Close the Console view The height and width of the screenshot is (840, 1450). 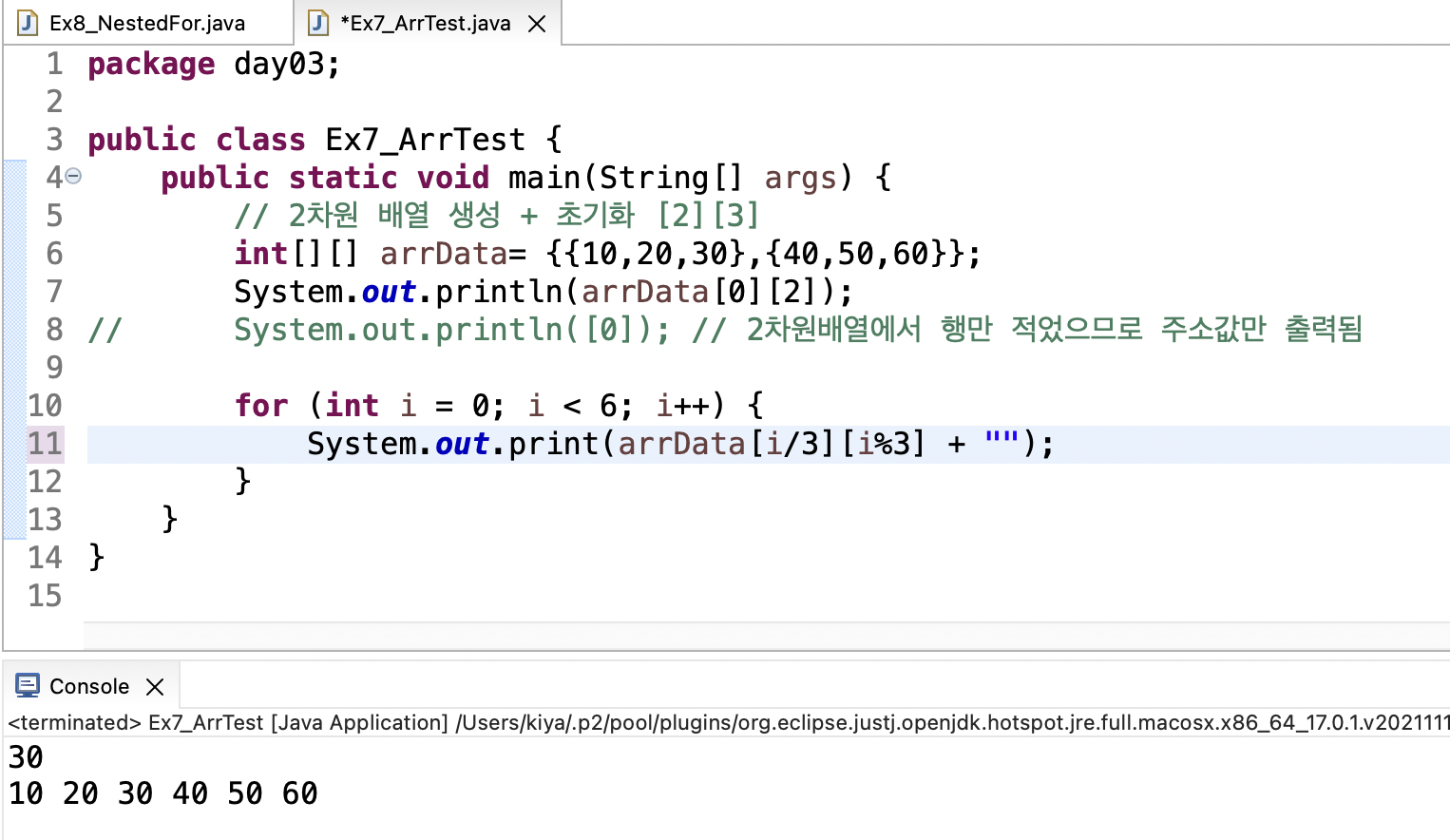[155, 687]
